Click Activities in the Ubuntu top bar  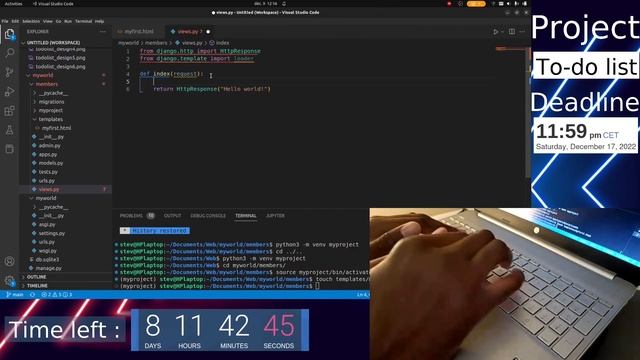coord(13,4)
